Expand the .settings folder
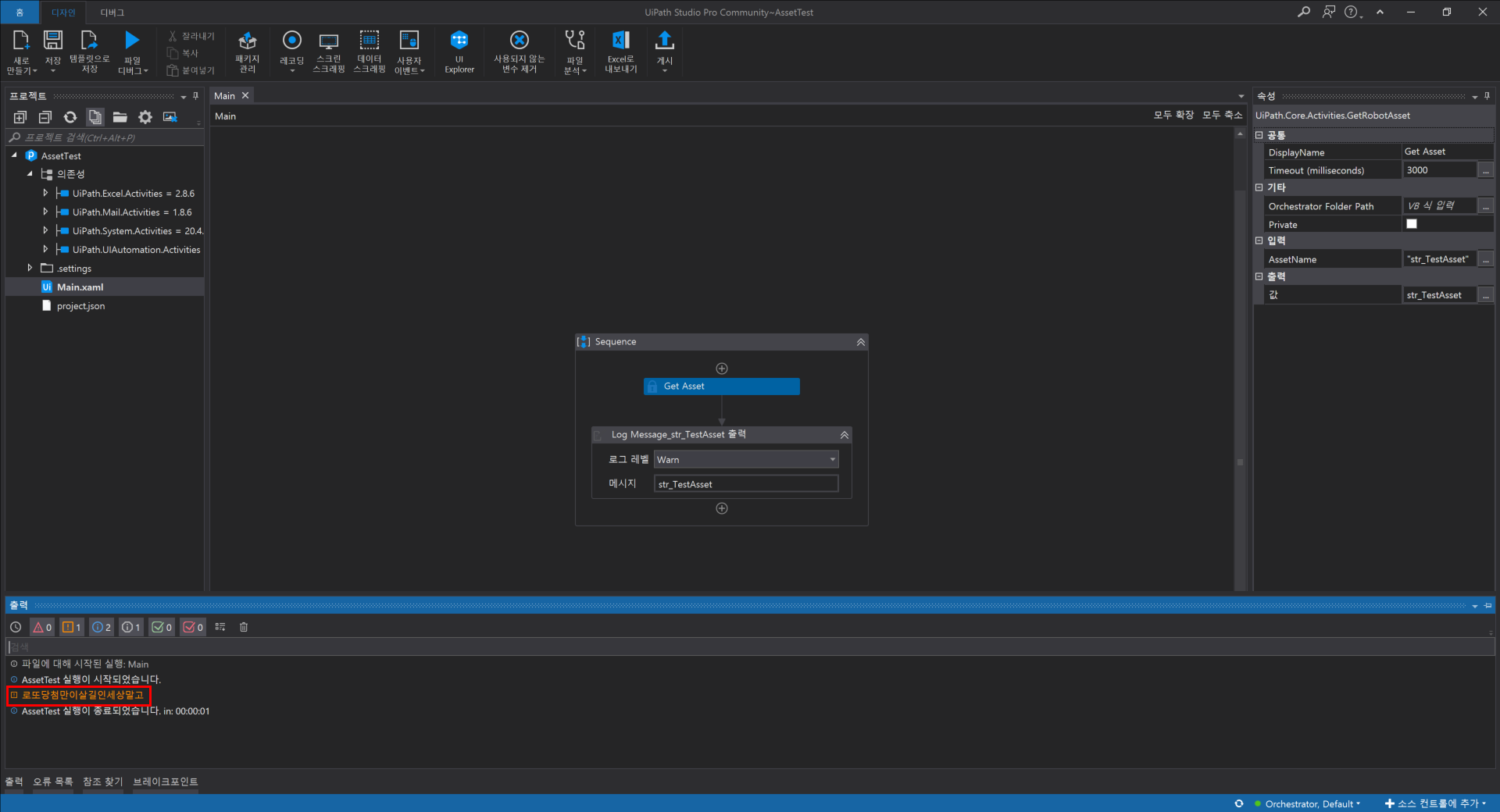This screenshot has height=812, width=1500. coord(30,268)
